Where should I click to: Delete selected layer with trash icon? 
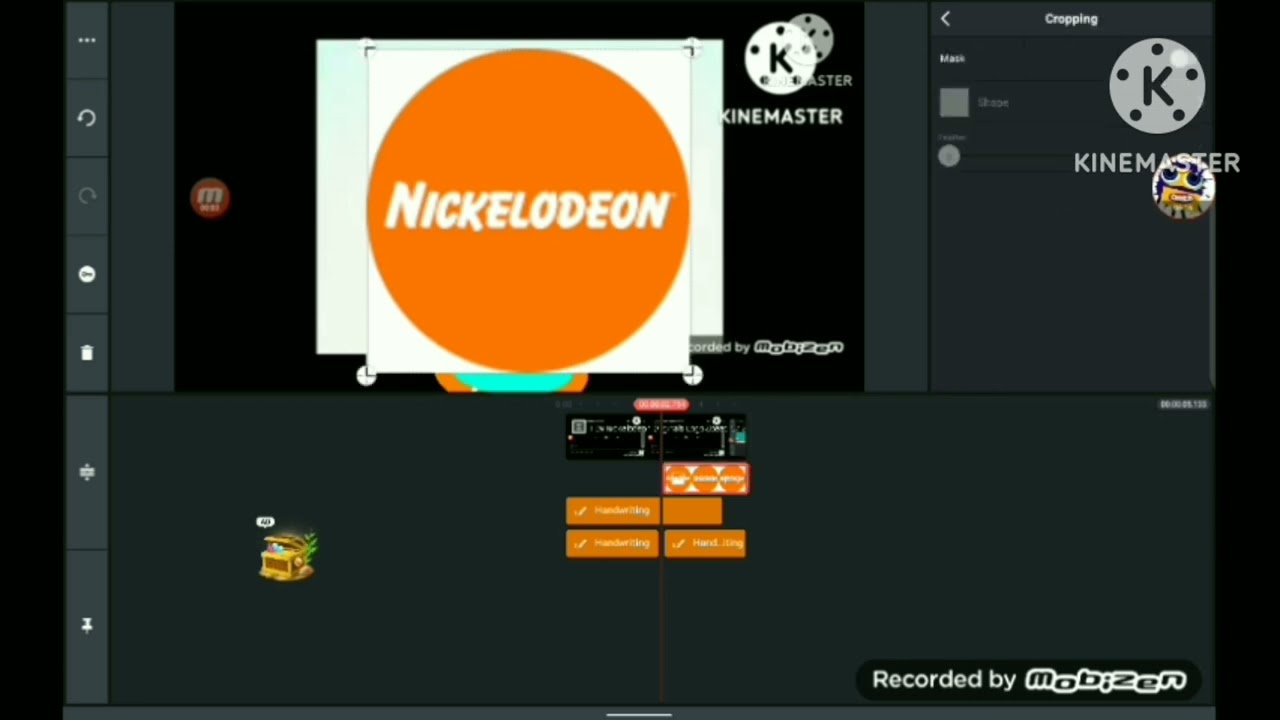(87, 352)
